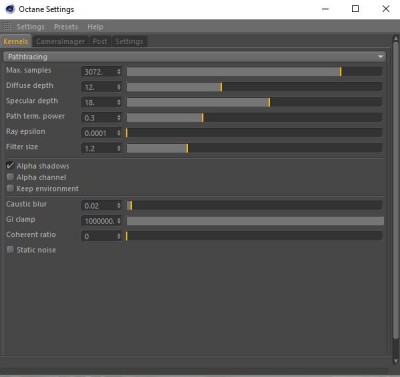Click the Ray epsilon slider
400x377 pixels.
click(254, 133)
